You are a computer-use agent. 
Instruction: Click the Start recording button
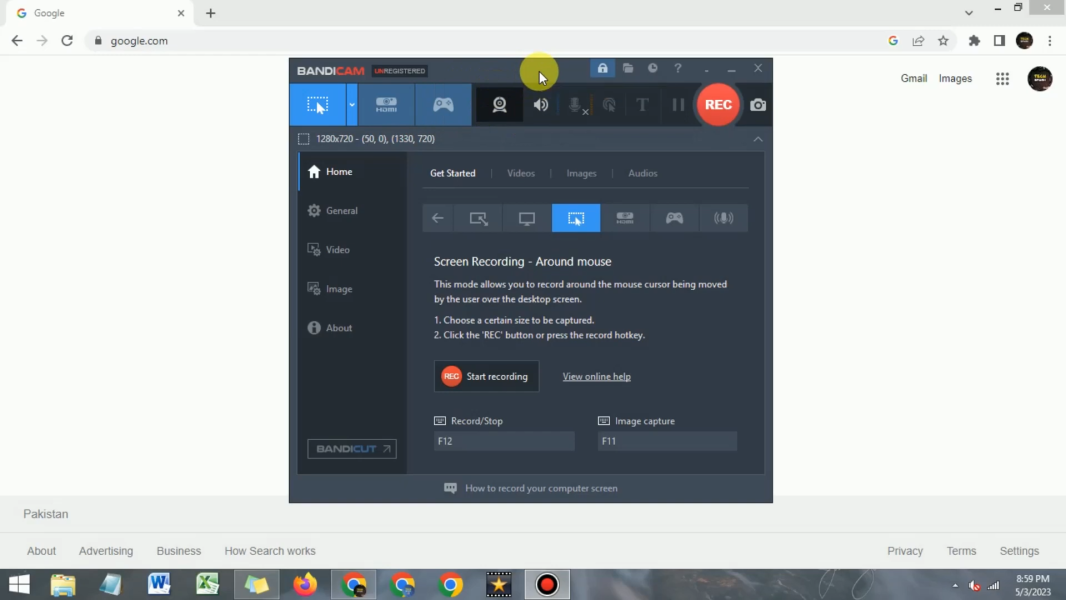(x=486, y=376)
